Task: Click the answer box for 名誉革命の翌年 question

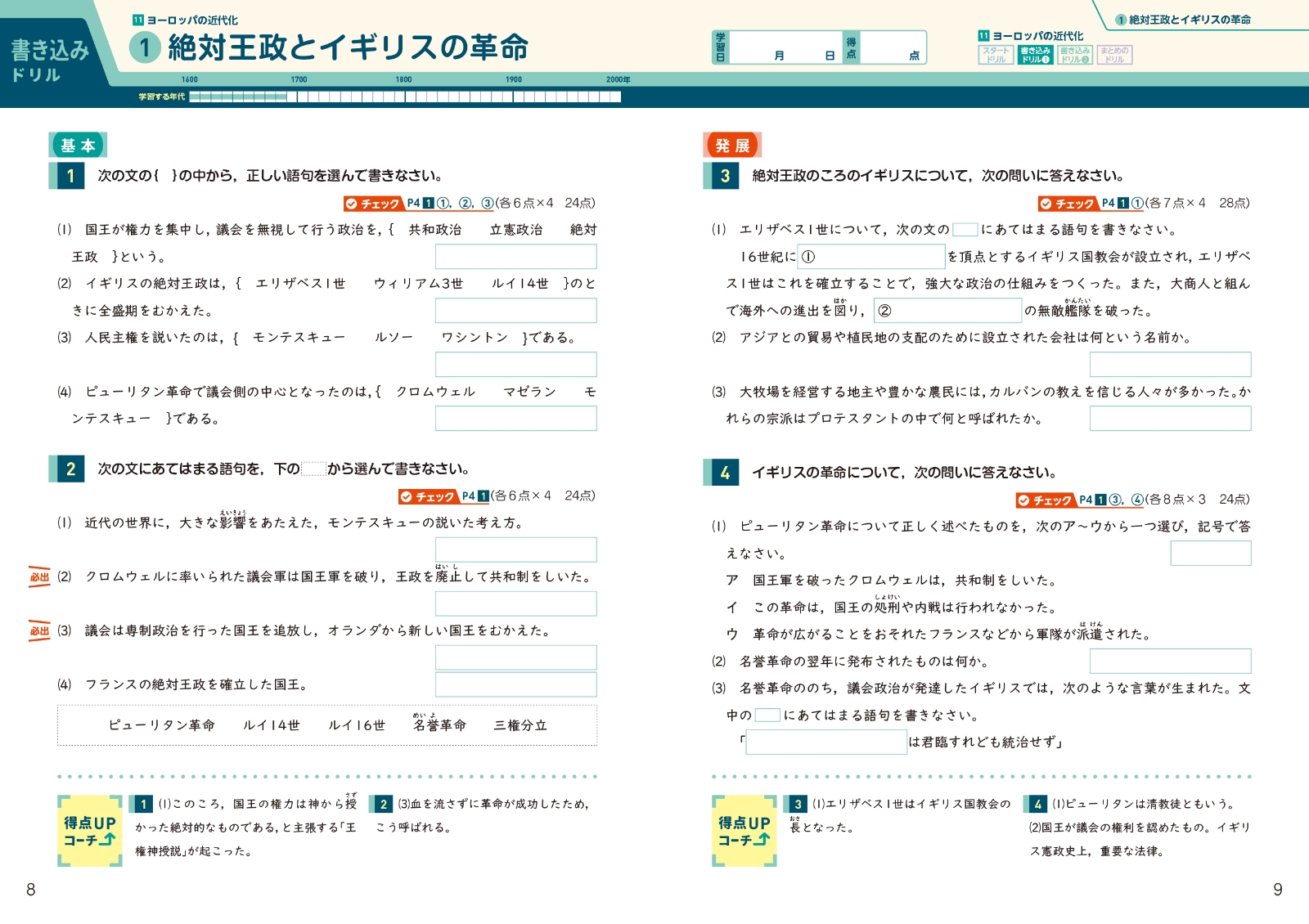Action: [1170, 662]
